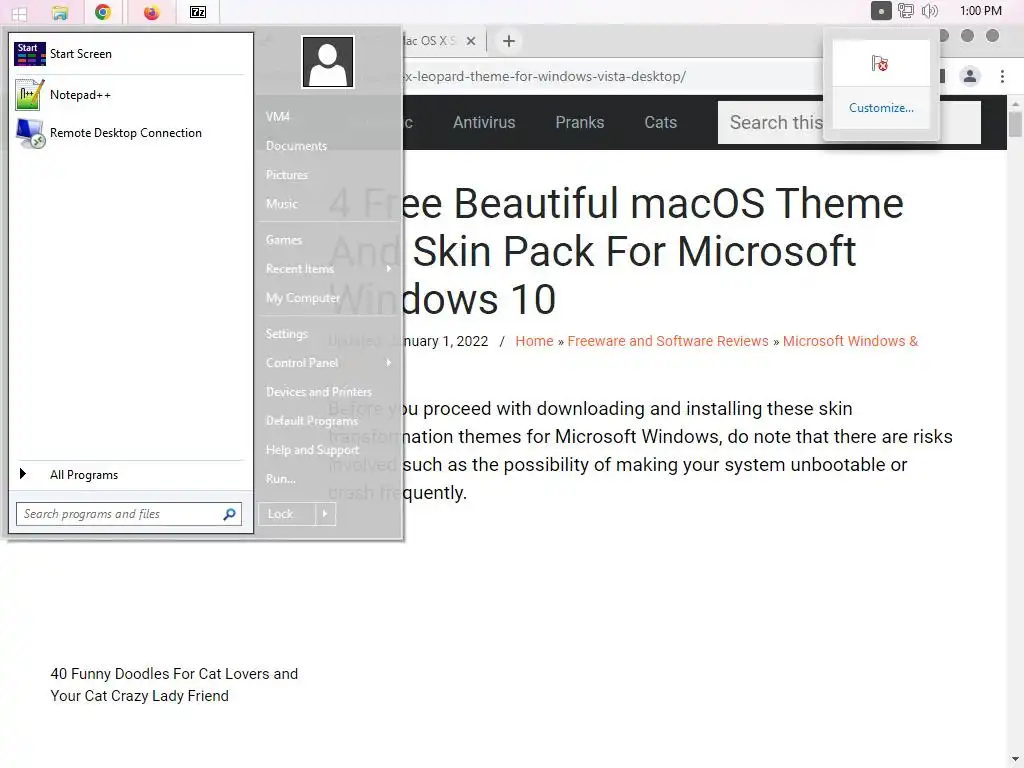The width and height of the screenshot is (1024, 768).
Task: Open a new Chrome tab
Action: click(509, 41)
